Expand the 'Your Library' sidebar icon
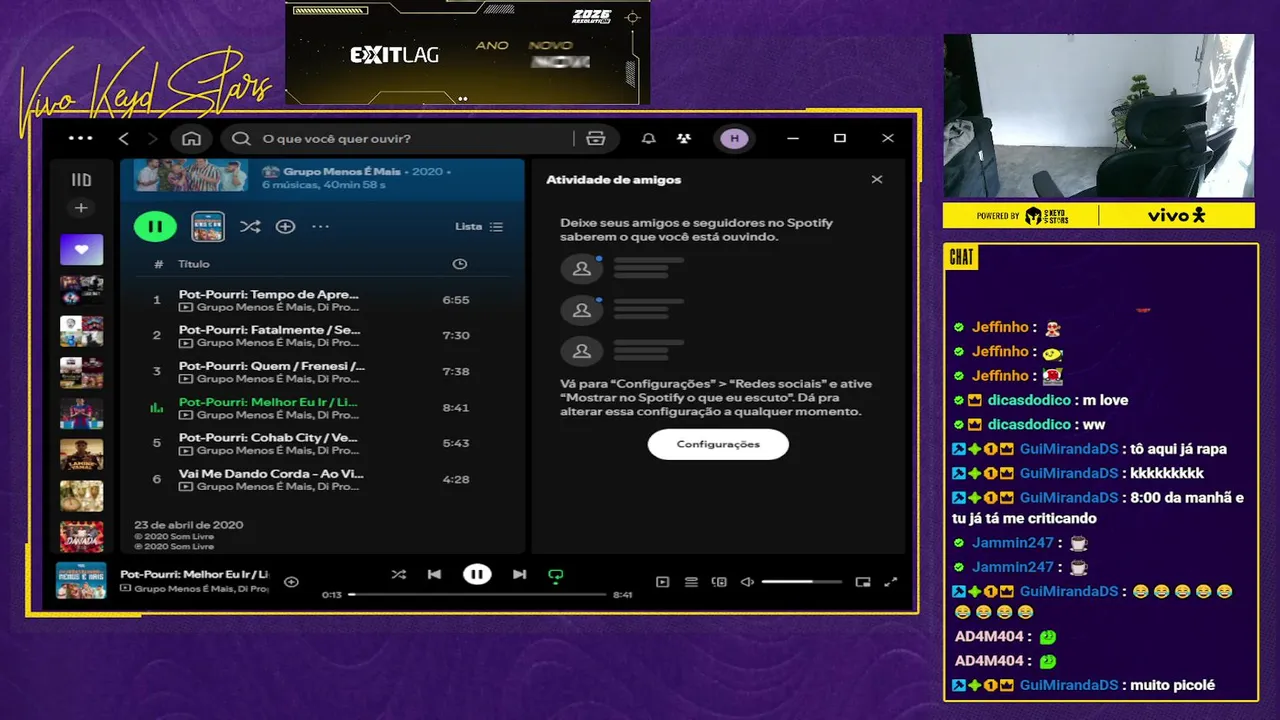This screenshot has height=720, width=1280. (x=81, y=180)
